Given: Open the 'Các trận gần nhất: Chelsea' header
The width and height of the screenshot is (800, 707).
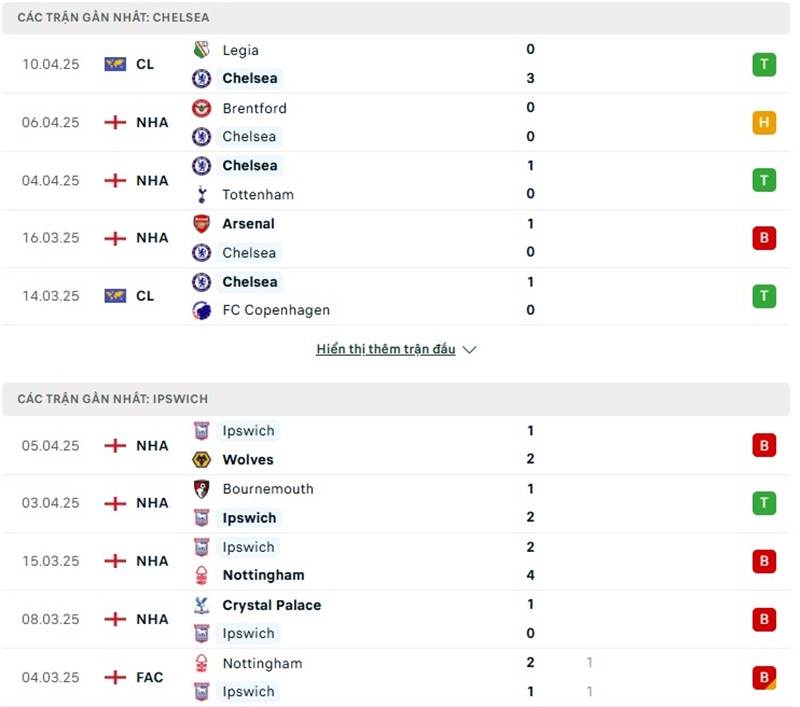Looking at the screenshot, I should pyautogui.click(x=113, y=18).
